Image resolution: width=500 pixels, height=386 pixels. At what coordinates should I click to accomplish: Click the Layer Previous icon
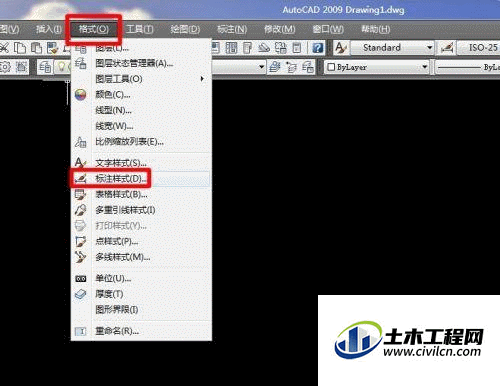[292, 67]
